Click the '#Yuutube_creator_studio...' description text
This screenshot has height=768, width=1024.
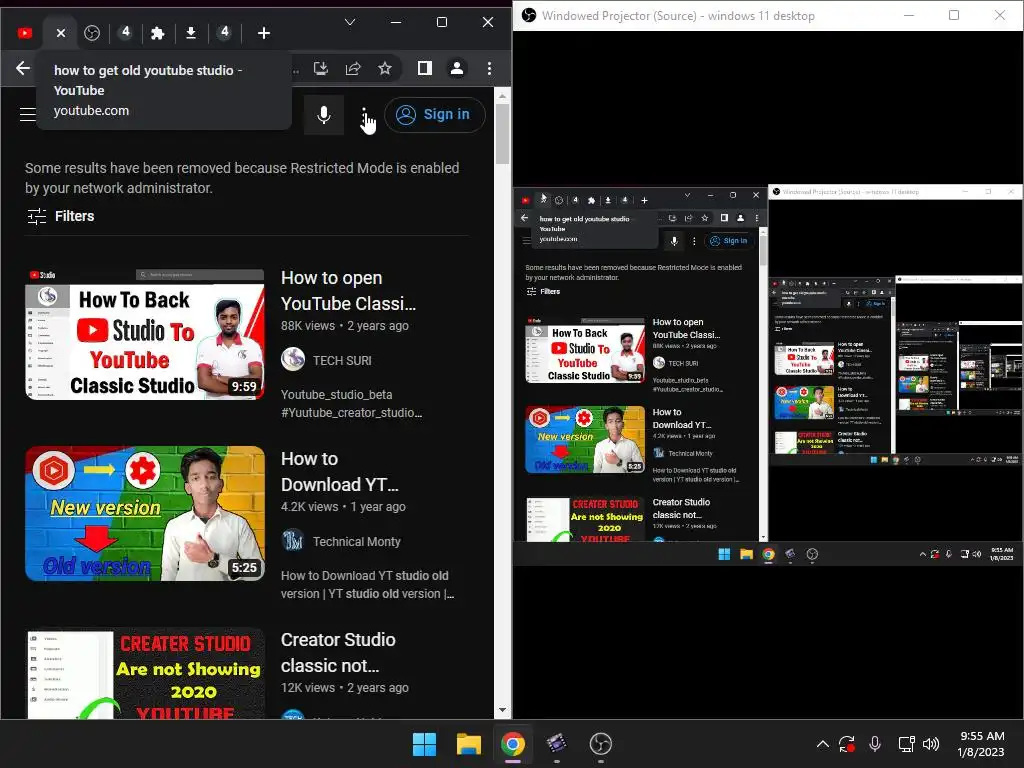pos(351,413)
